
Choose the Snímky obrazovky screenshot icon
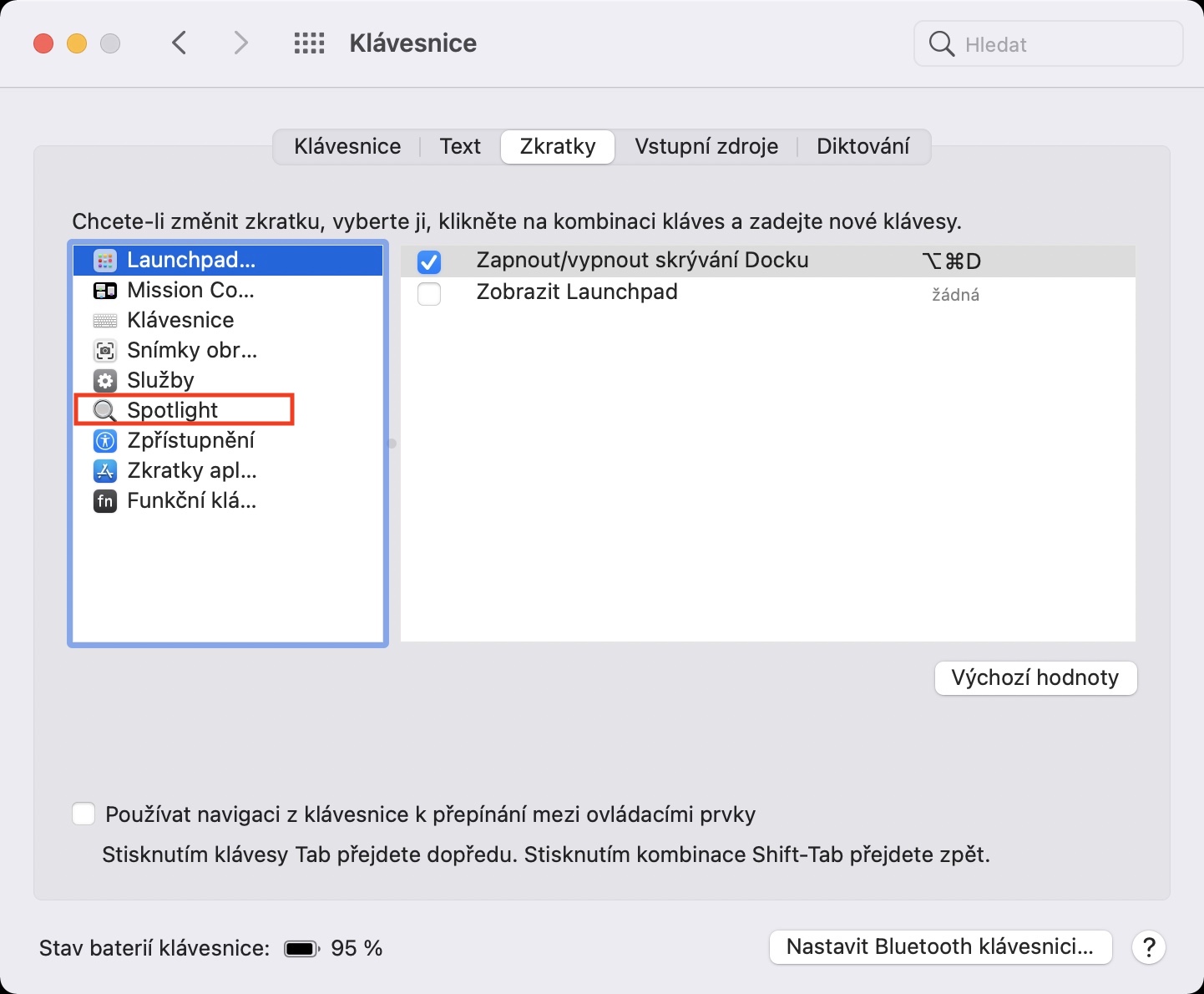click(x=105, y=351)
